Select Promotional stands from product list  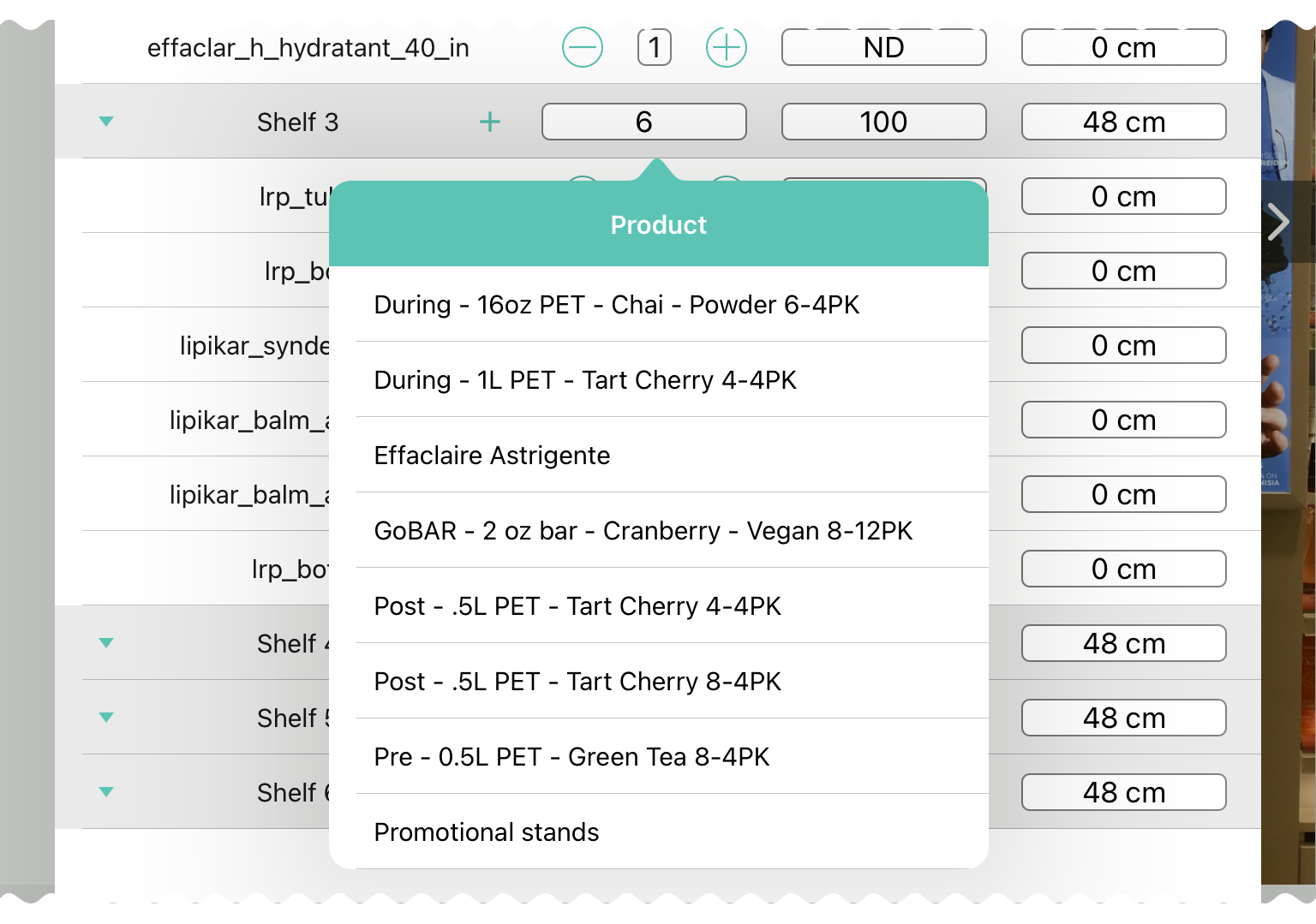(487, 832)
